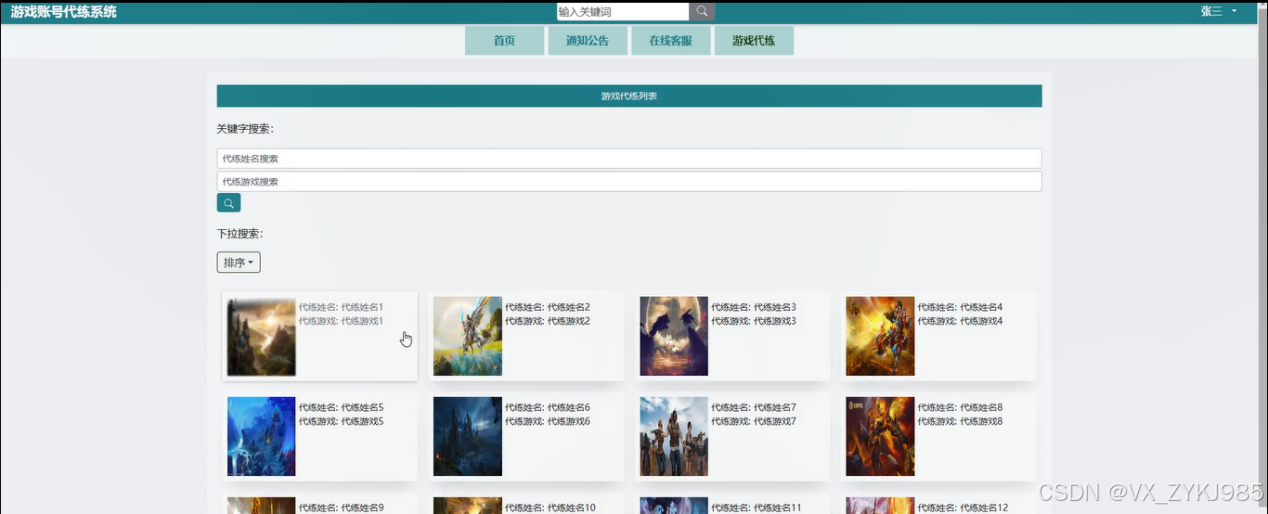Open the 通知公告 tab
The width and height of the screenshot is (1268, 514).
(x=587, y=41)
